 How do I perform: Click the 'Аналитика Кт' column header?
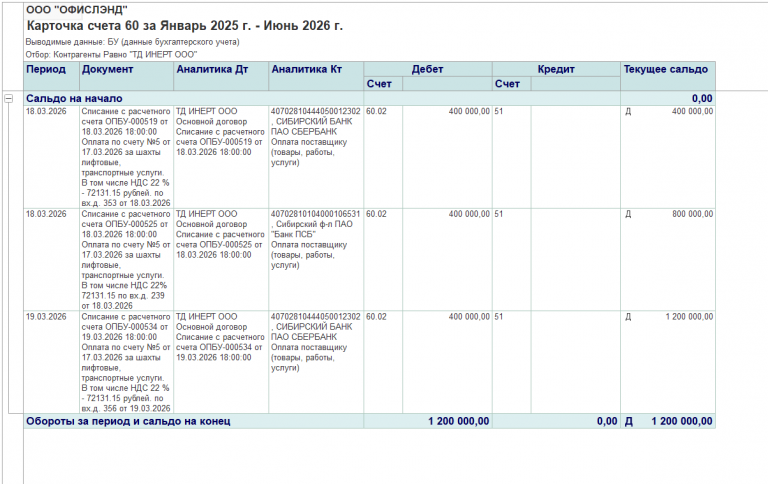[316, 76]
